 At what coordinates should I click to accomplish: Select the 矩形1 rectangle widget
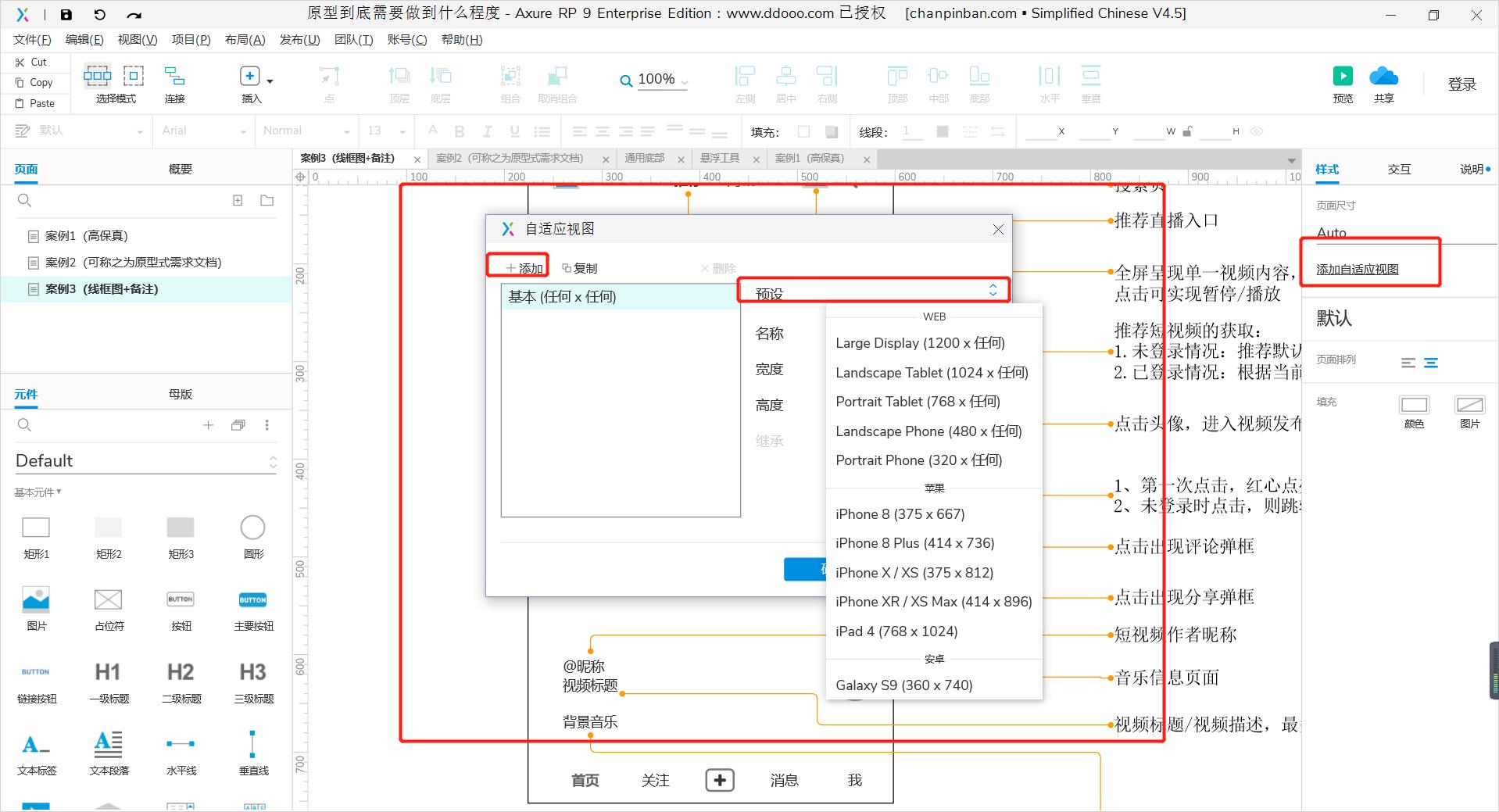(36, 538)
